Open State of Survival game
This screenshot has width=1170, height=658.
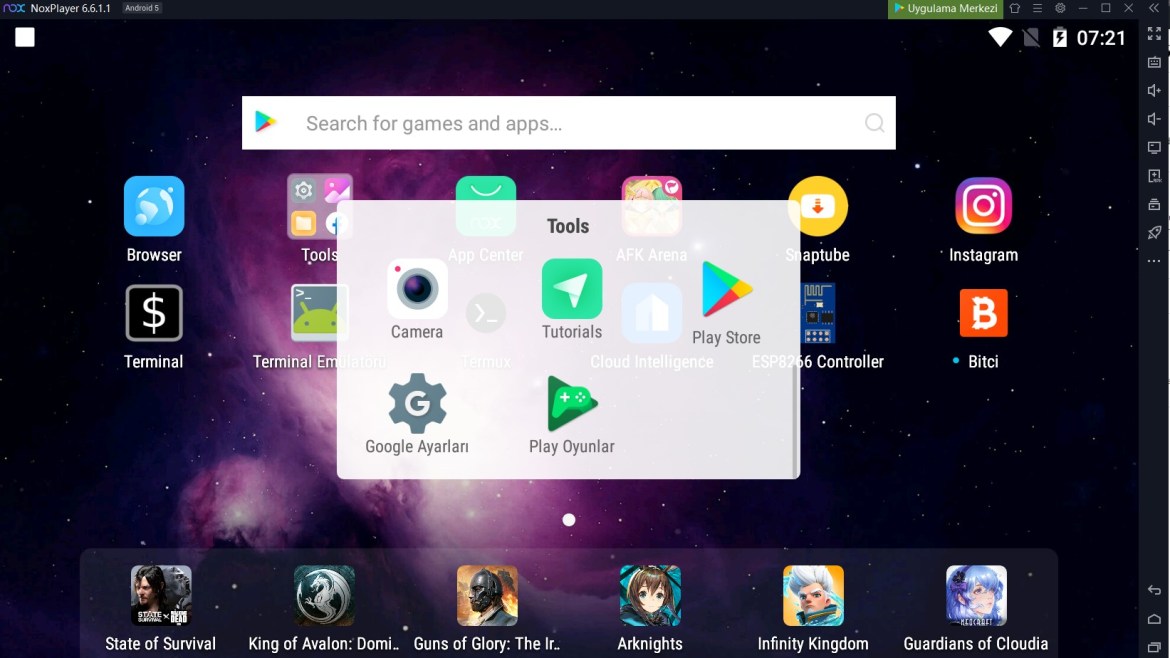pyautogui.click(x=161, y=596)
